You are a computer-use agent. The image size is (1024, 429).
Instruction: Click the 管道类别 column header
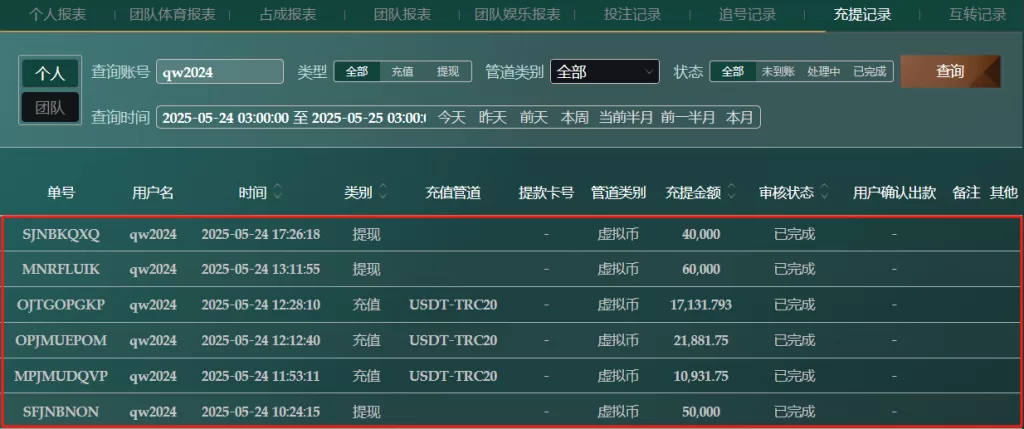pos(618,193)
